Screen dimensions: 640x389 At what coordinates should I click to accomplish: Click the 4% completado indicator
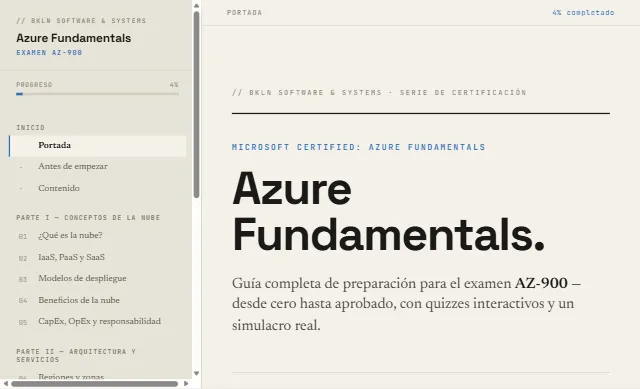pyautogui.click(x=583, y=13)
